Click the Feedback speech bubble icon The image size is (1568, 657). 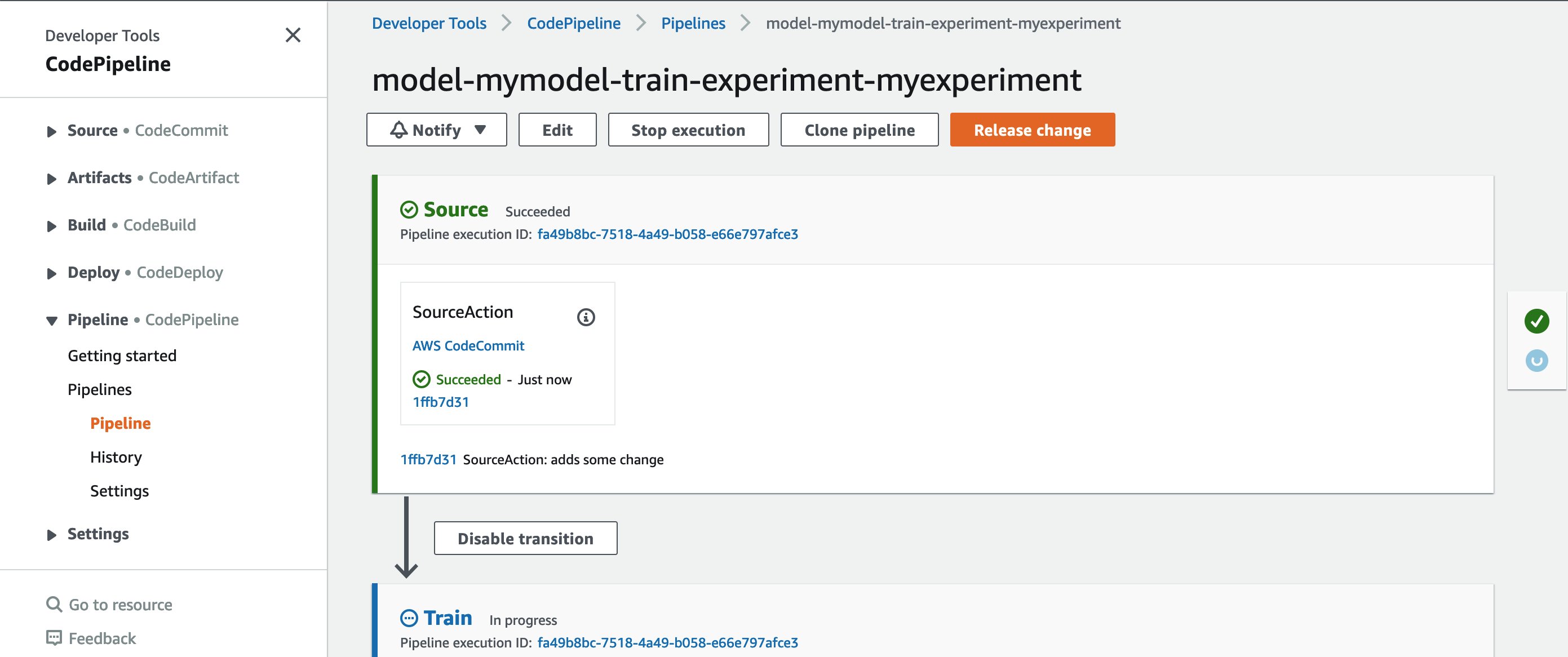54,637
